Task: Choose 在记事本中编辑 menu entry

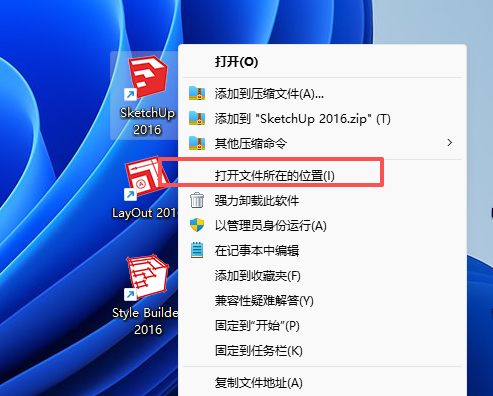Action: (322, 250)
